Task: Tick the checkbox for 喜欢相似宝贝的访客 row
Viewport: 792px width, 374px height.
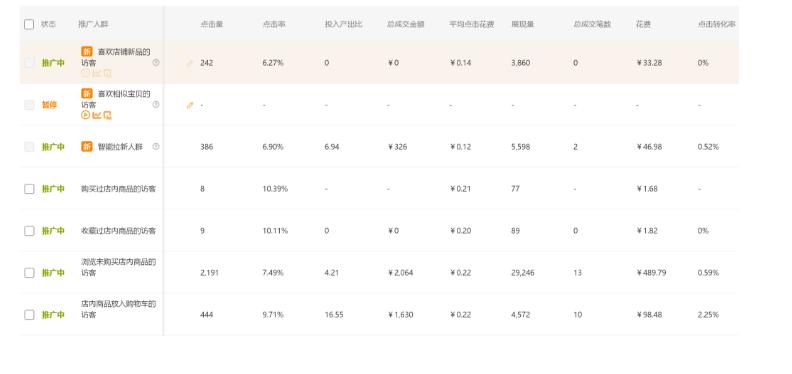Action: [29, 105]
